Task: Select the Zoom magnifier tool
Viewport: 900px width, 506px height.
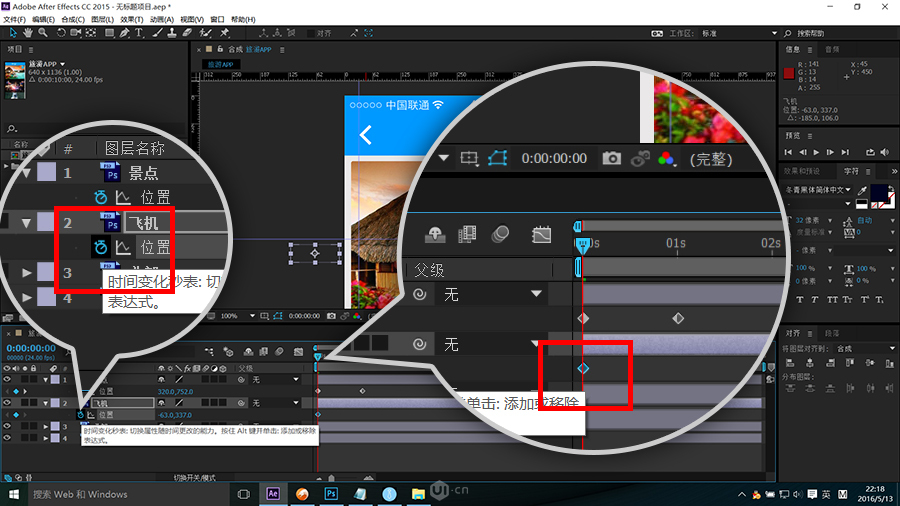Action: (42, 33)
